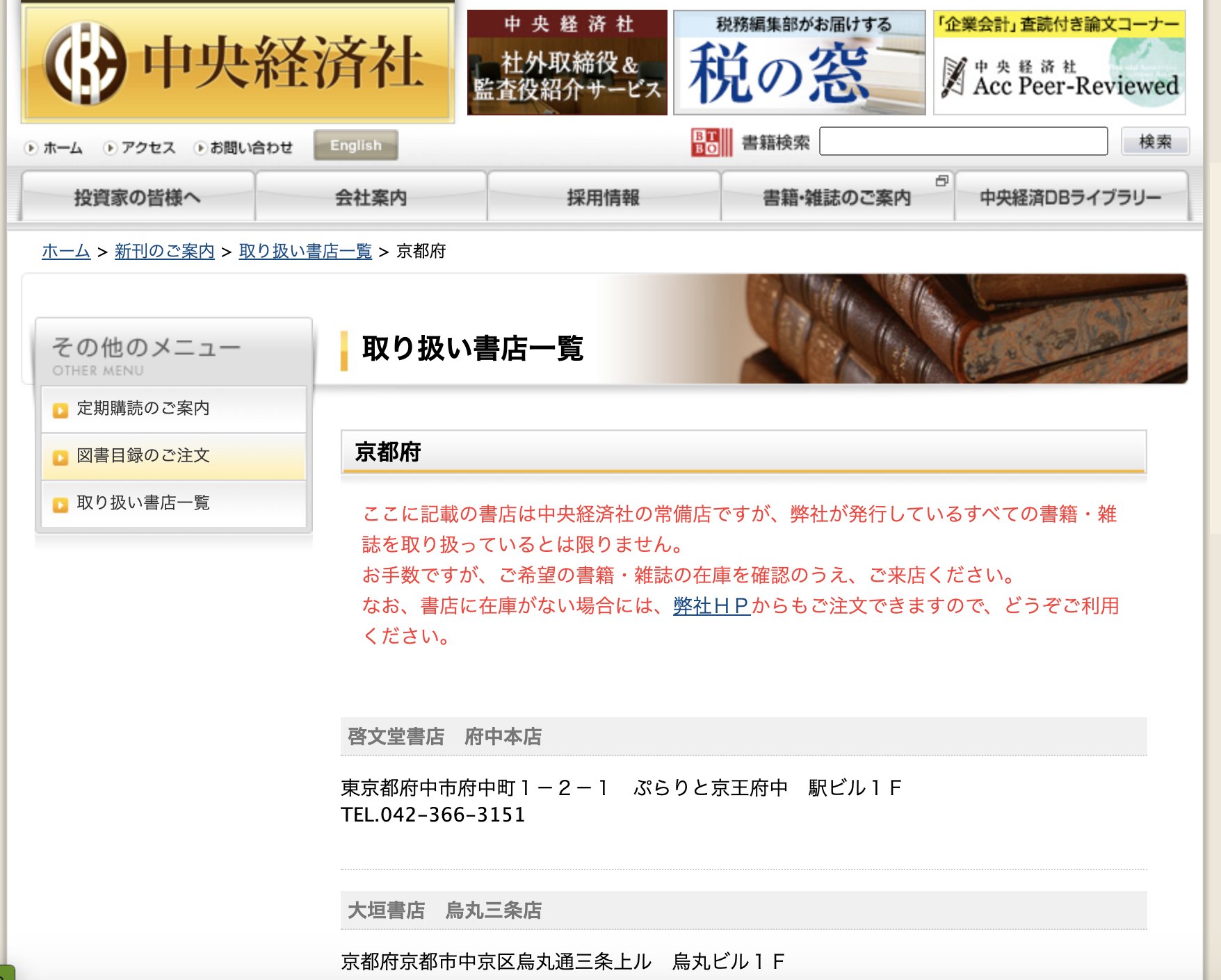Open the 採用情報 navigation tab
Image resolution: width=1221 pixels, height=980 pixels.
[605, 197]
